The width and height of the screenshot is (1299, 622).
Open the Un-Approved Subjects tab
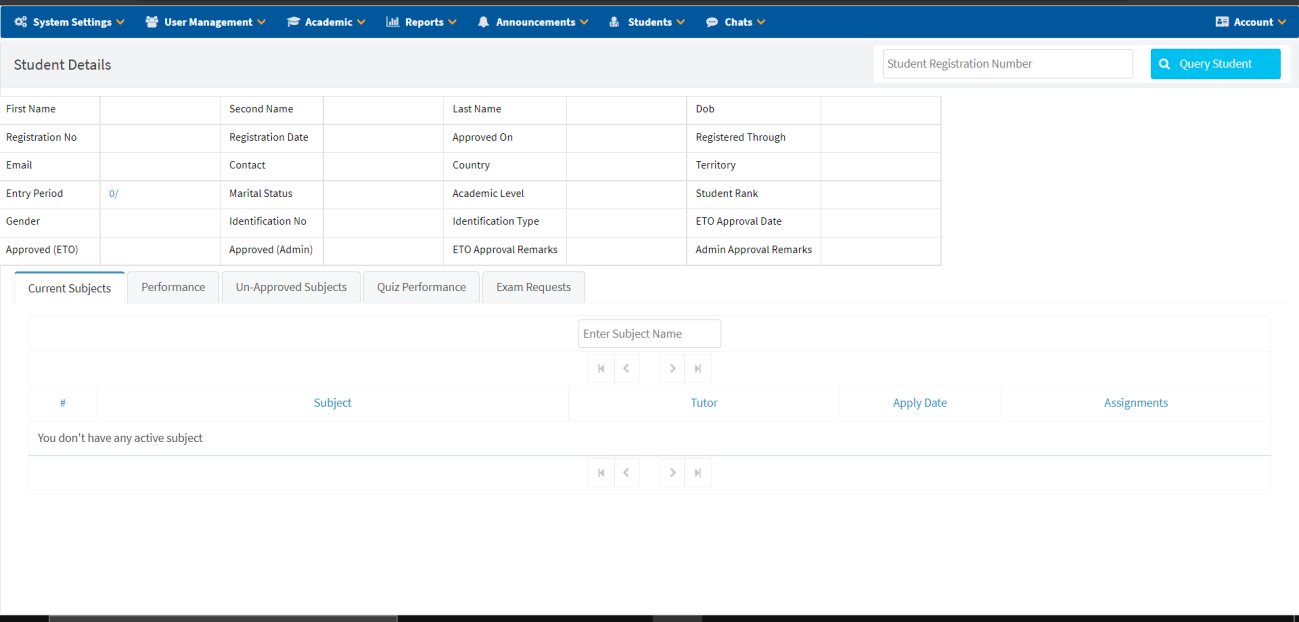(x=291, y=287)
